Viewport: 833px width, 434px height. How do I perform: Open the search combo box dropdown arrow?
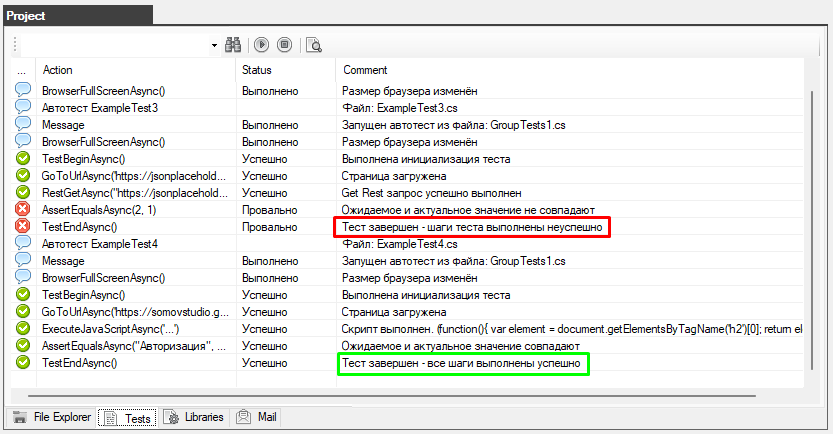coord(214,45)
